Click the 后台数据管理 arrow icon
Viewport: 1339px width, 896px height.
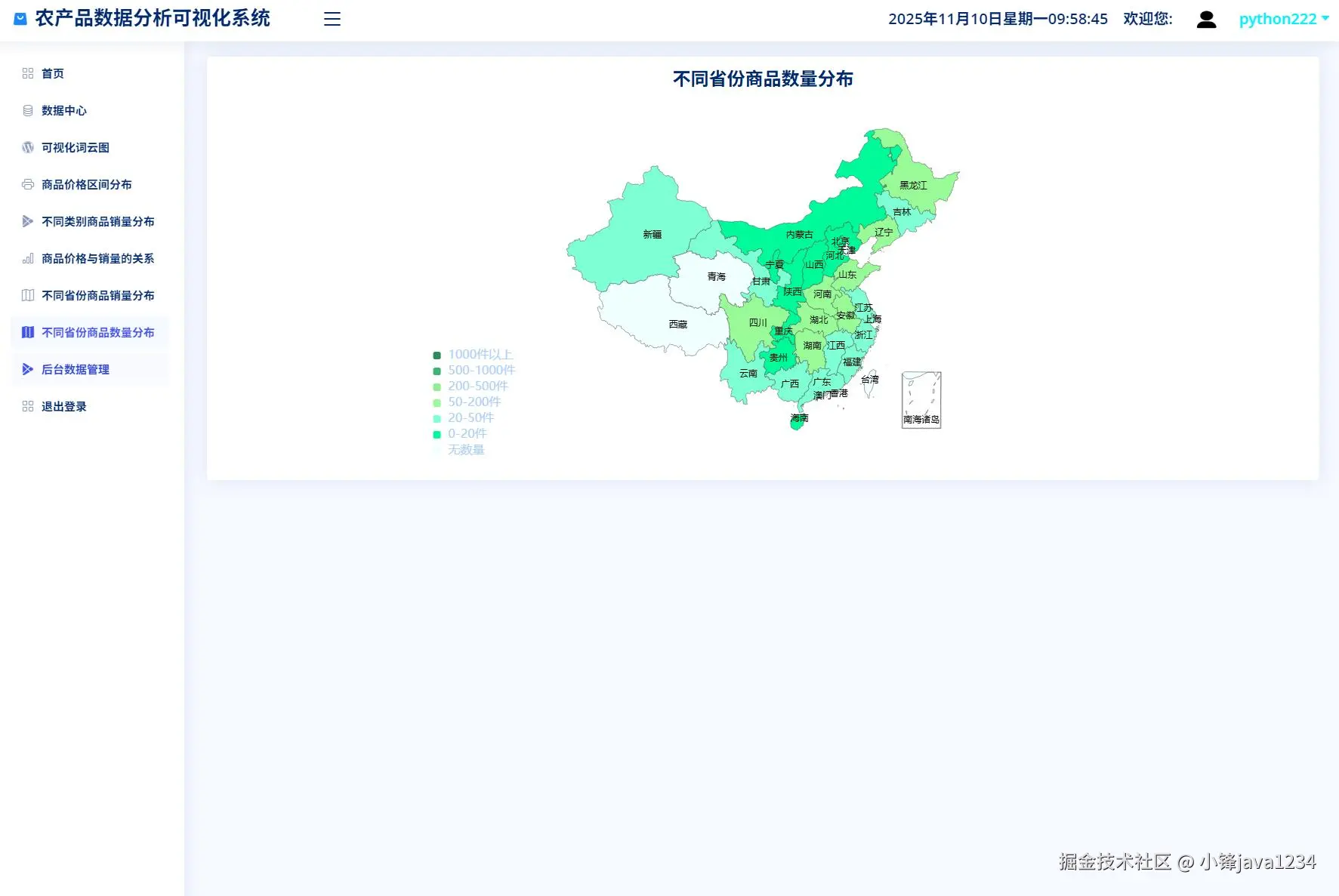click(x=28, y=369)
